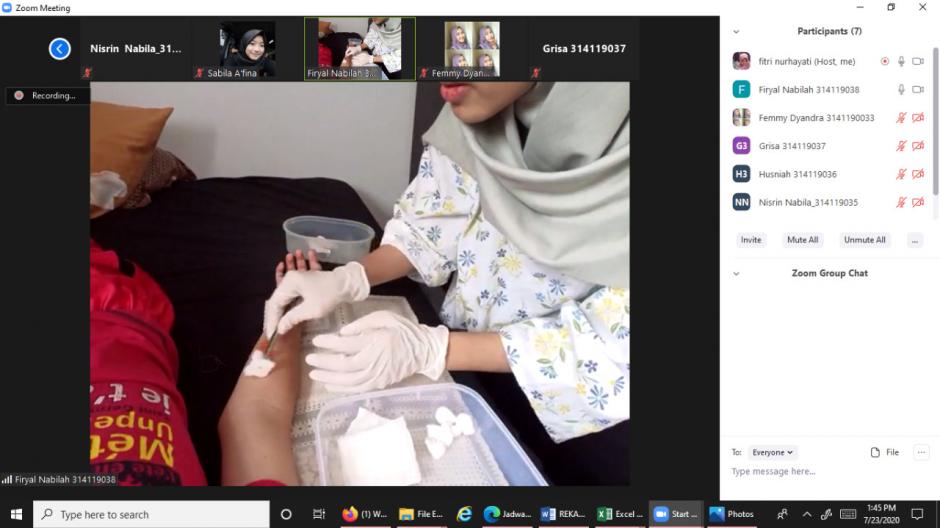Click the Recording indicator

click(x=46, y=96)
